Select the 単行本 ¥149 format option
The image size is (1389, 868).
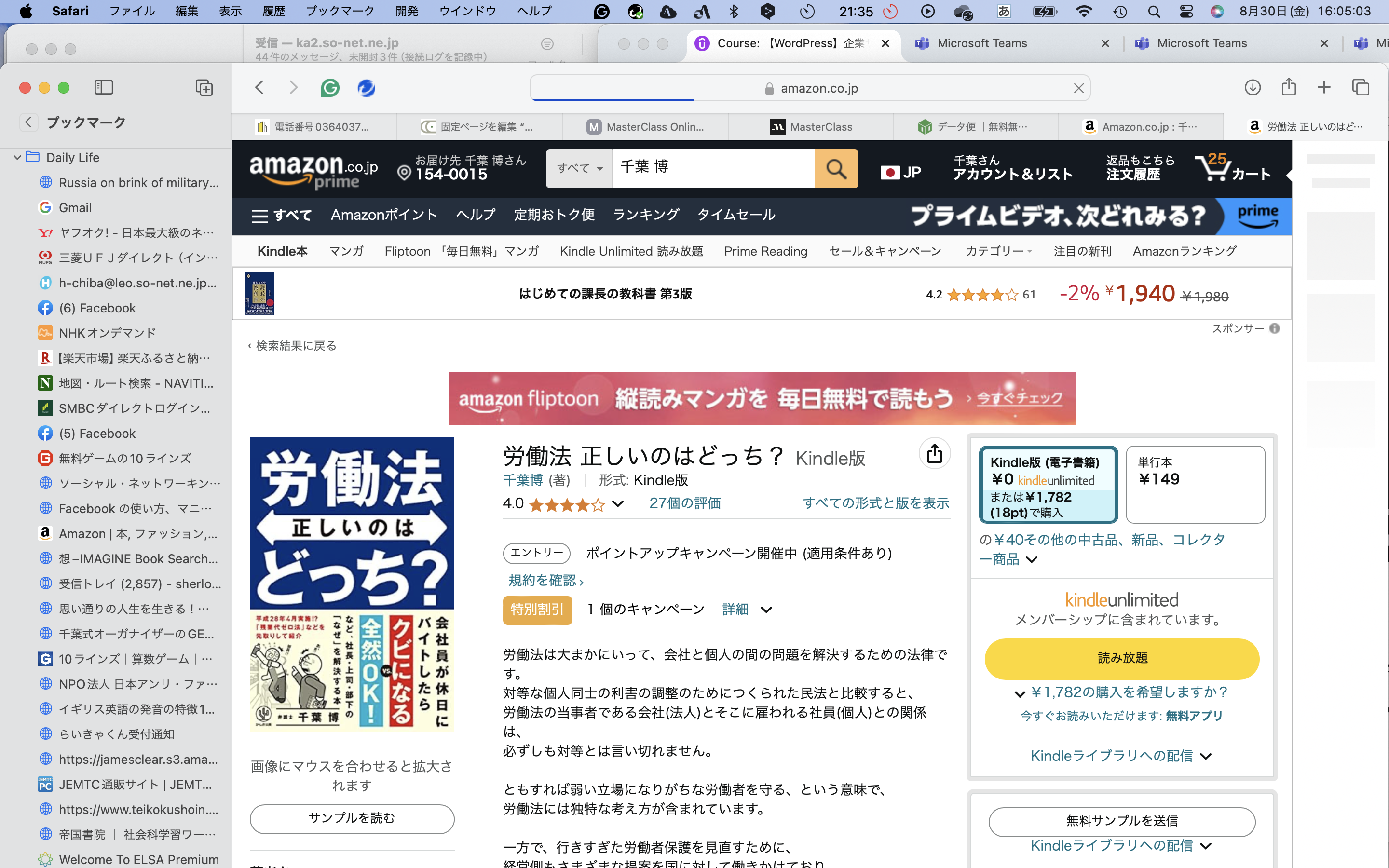1195,485
